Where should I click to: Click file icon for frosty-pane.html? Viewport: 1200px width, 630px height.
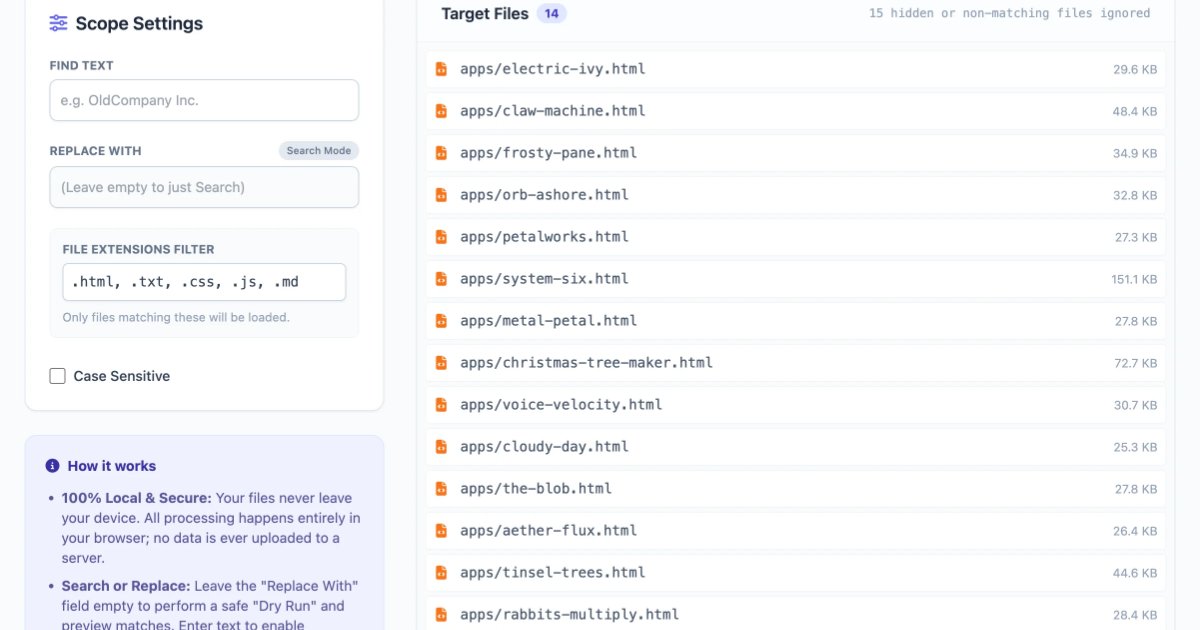click(441, 153)
